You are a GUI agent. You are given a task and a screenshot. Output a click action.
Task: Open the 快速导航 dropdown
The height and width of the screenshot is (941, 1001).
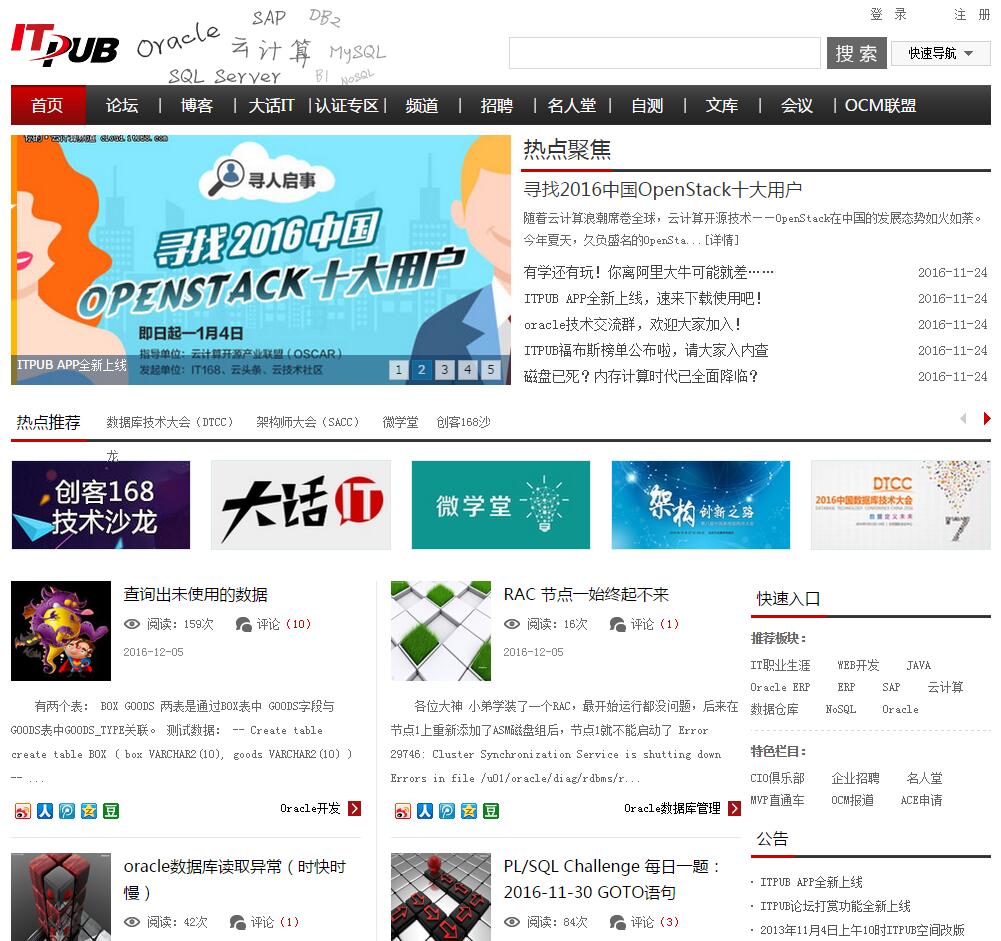(x=940, y=53)
